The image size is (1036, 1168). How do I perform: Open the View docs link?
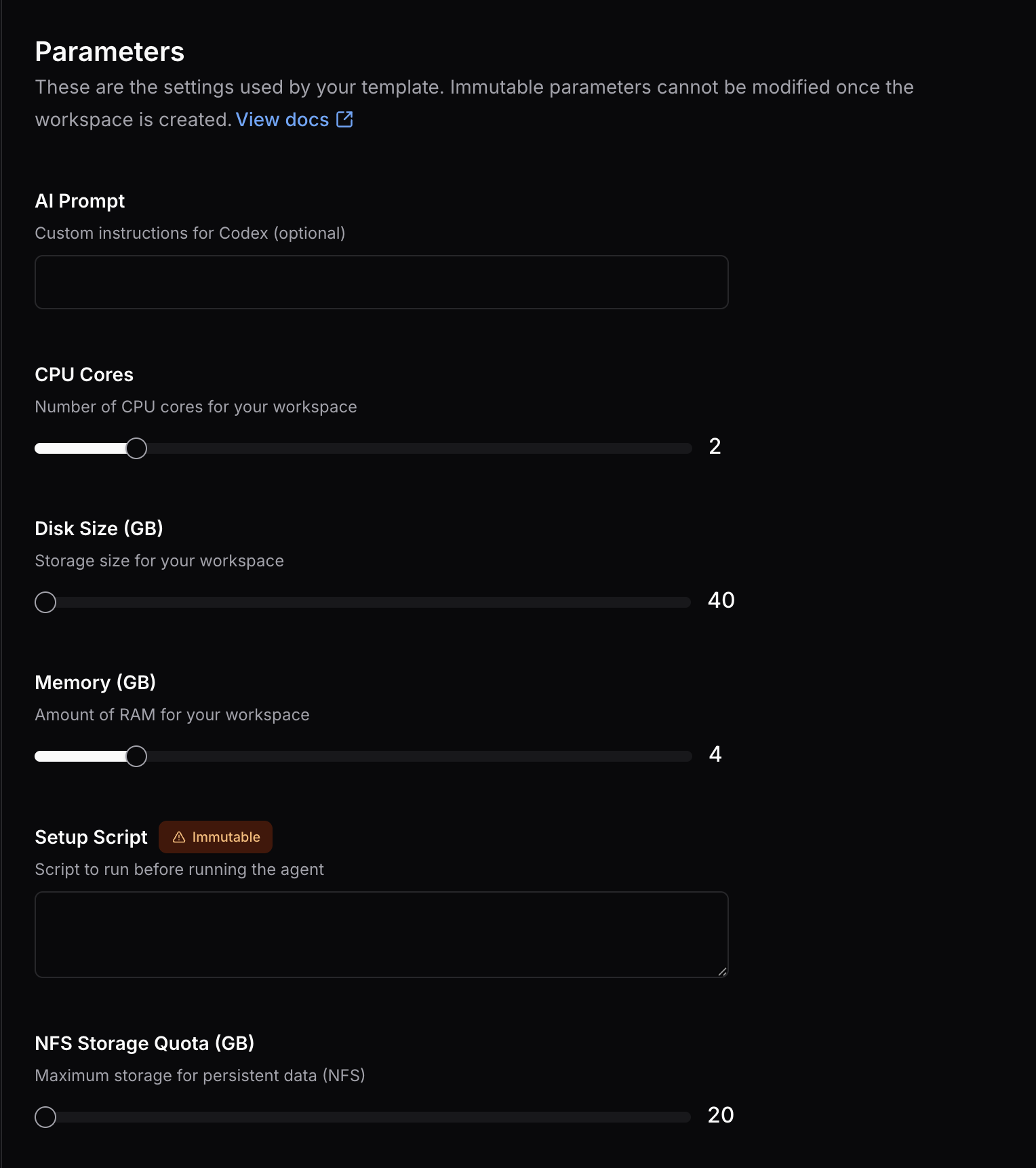click(x=282, y=119)
